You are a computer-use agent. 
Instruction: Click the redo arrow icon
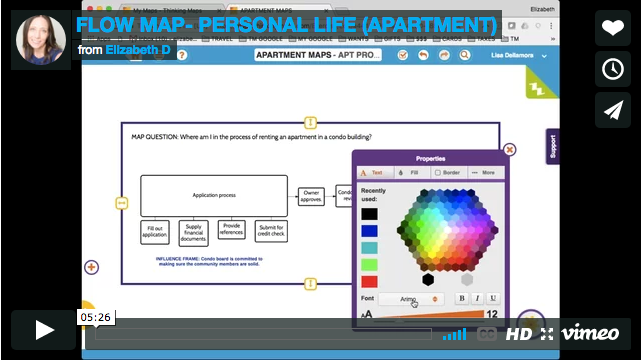point(444,55)
